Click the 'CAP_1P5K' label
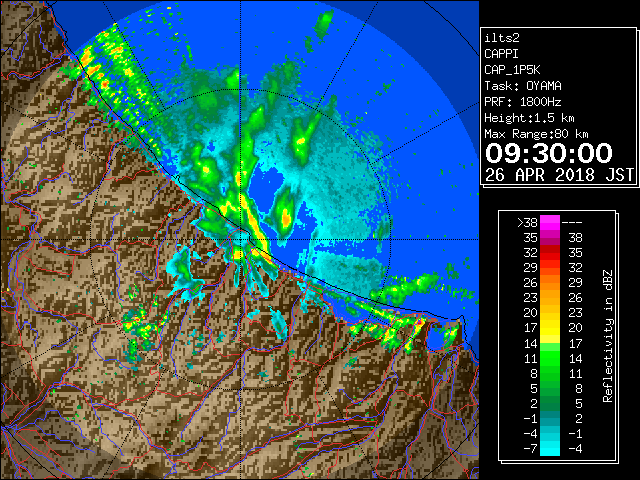 tap(512, 70)
